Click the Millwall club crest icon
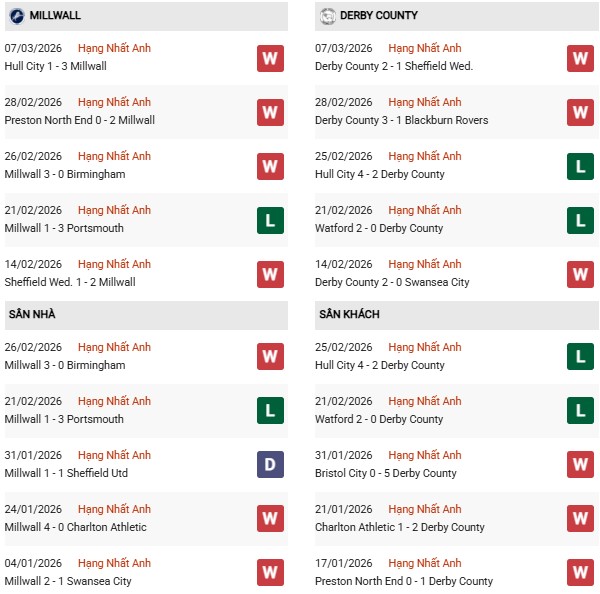The height and width of the screenshot is (594, 600). tap(17, 16)
